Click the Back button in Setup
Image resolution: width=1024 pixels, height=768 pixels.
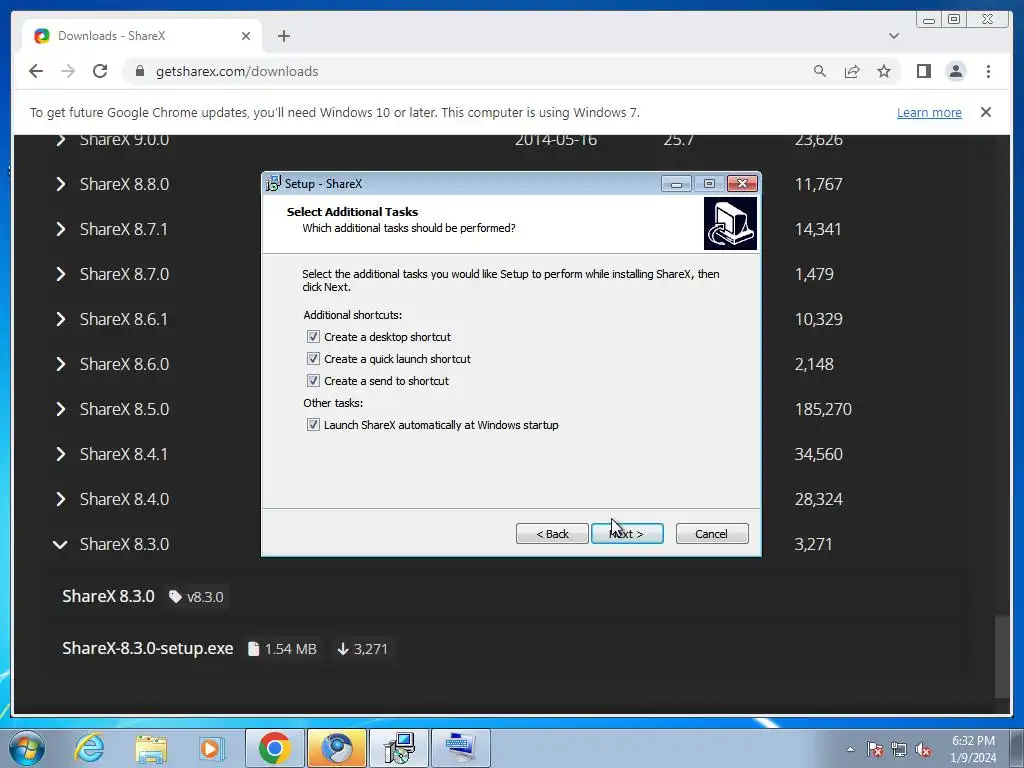coord(552,534)
